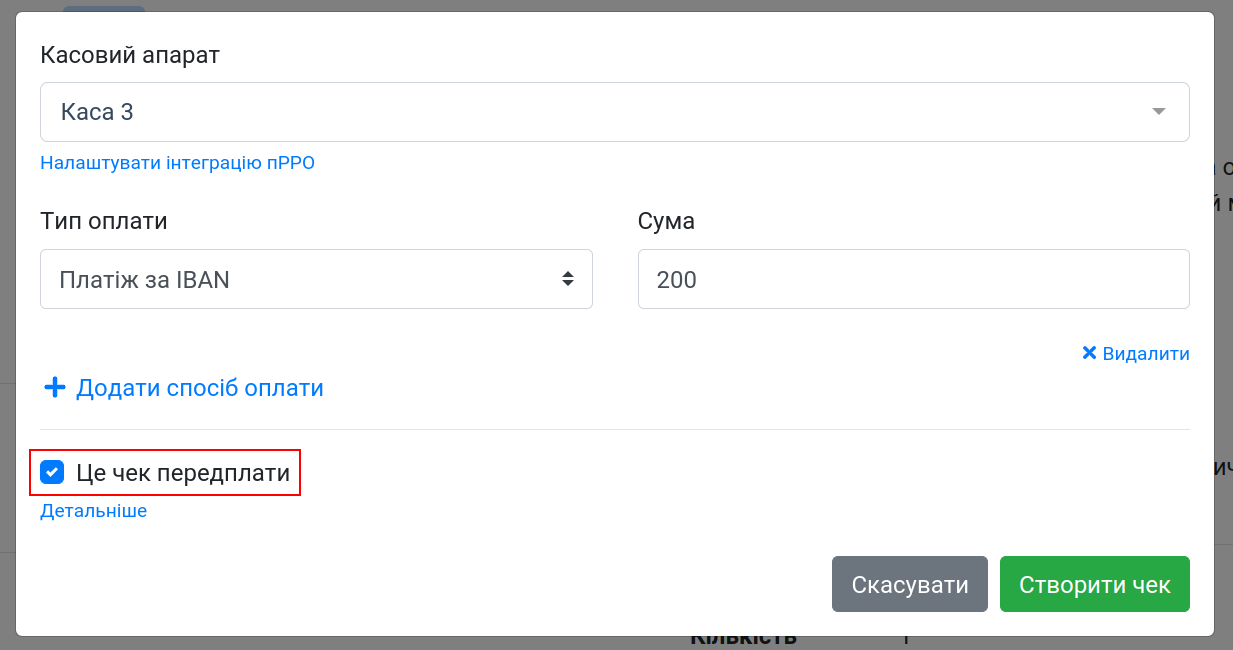Uncheck the Це чек передплати checkbox
The image size is (1233, 650).
52,472
